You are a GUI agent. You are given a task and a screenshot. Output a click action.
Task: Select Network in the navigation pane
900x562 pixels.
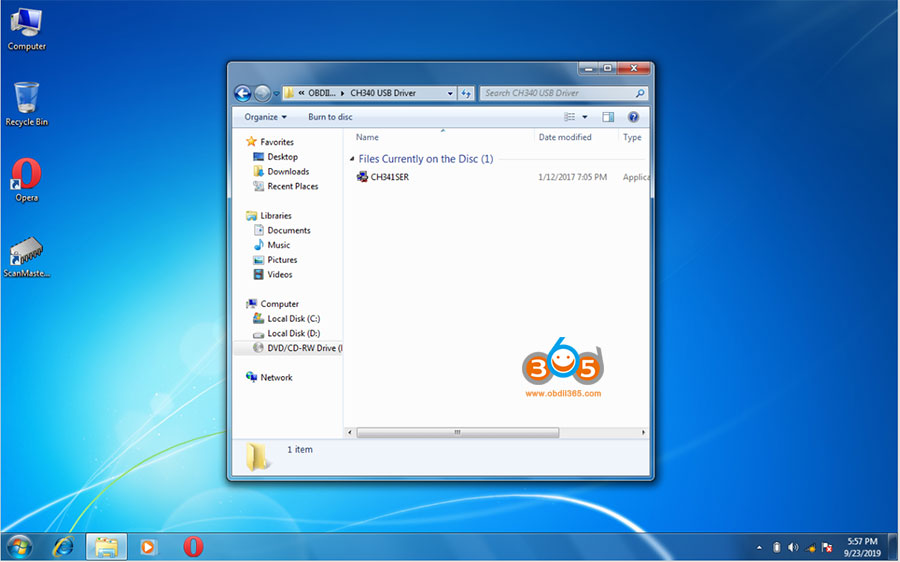269,378
